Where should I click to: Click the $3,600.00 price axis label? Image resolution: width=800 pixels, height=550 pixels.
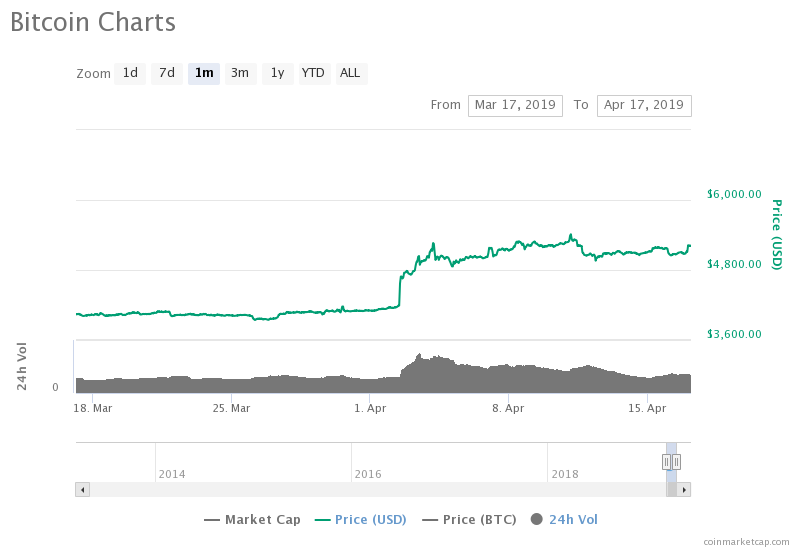734,334
